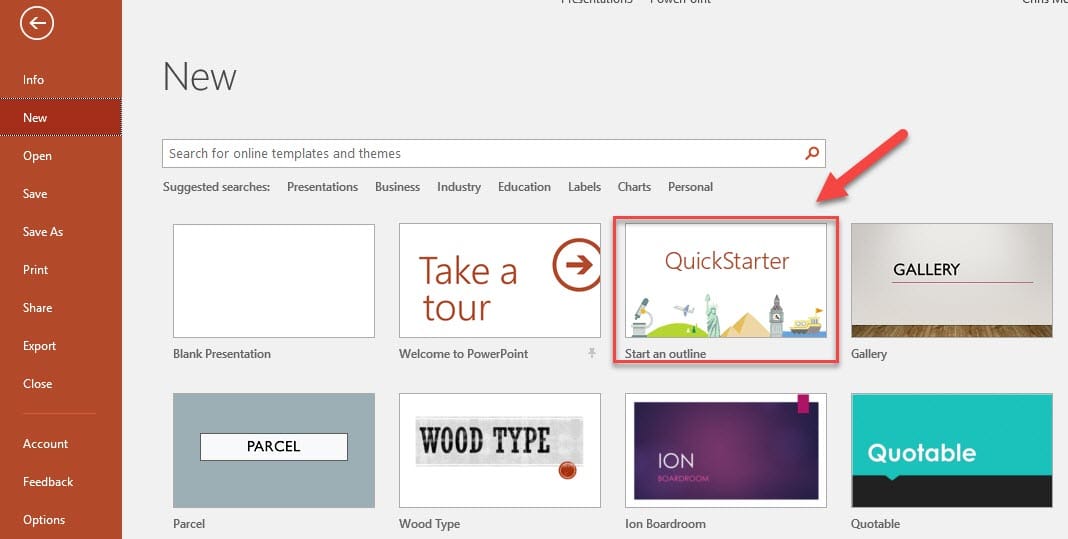Select the Blank Presentation thumbnail

click(x=274, y=281)
